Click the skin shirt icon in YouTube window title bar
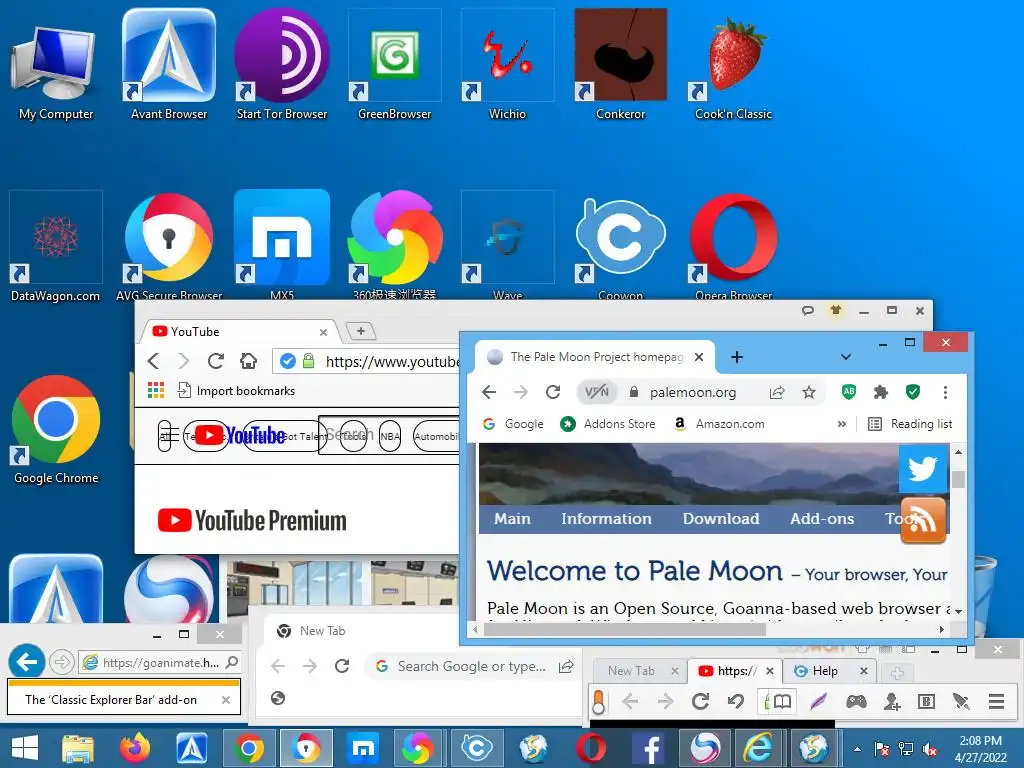This screenshot has width=1024, height=768. pyautogui.click(x=835, y=310)
